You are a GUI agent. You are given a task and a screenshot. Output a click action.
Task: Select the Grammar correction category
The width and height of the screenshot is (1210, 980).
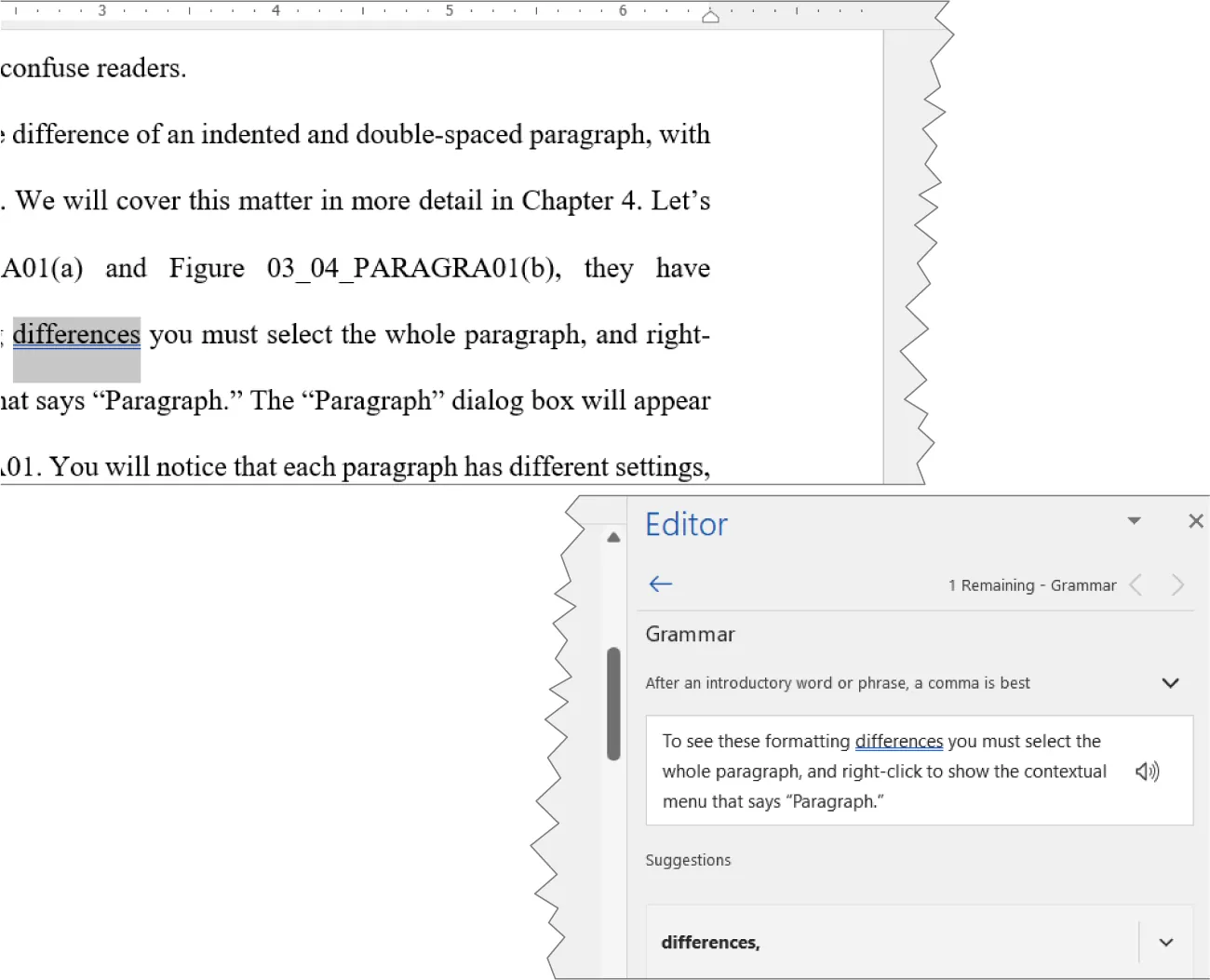690,634
